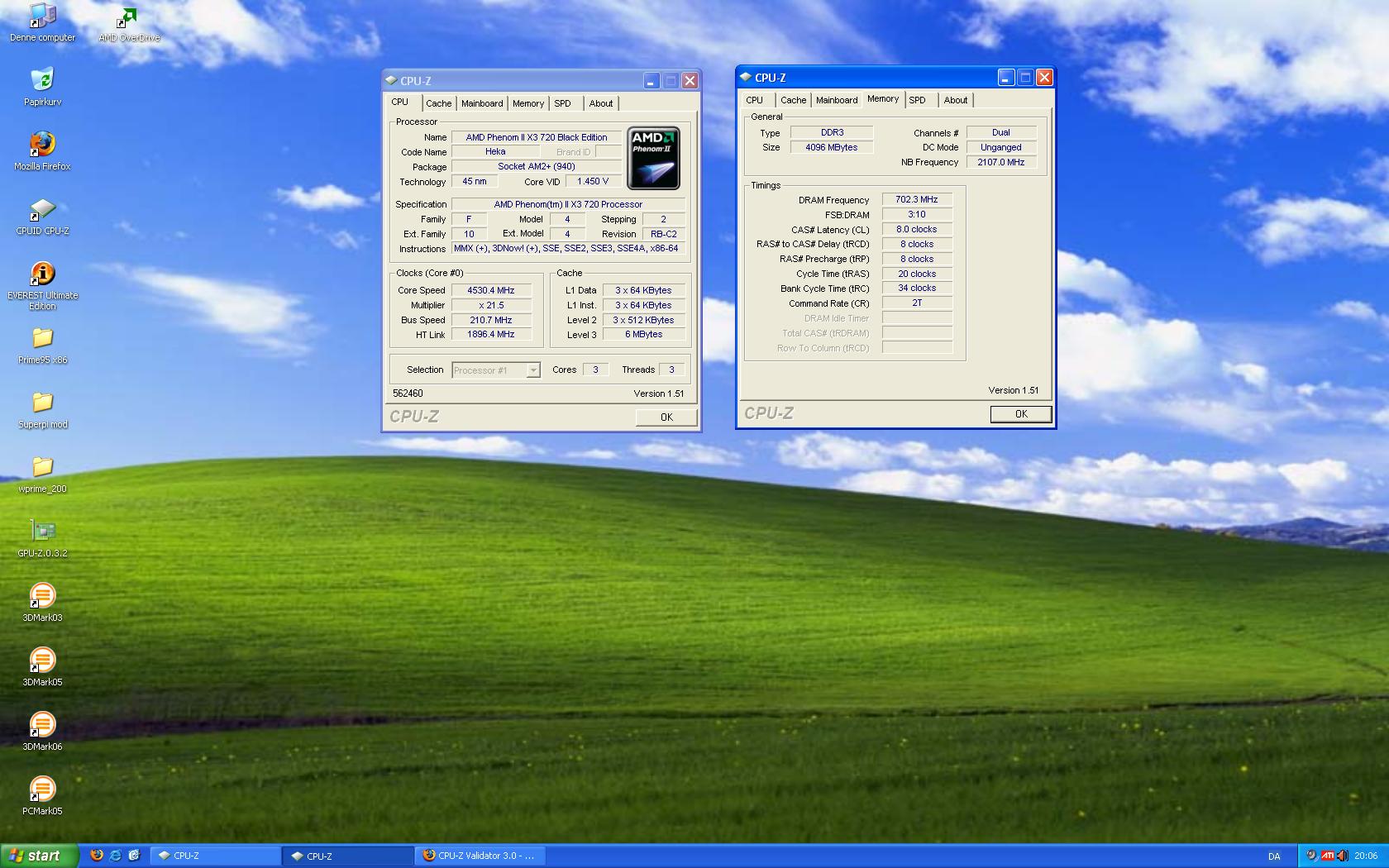
Task: Switch to second CPU-Z taskbar button
Action: (x=349, y=856)
